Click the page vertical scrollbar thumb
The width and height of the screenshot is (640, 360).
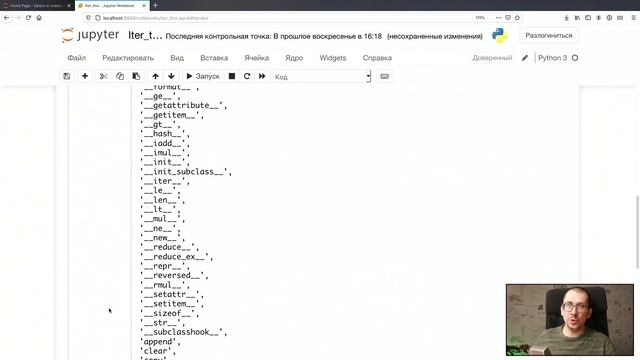coord(637,232)
